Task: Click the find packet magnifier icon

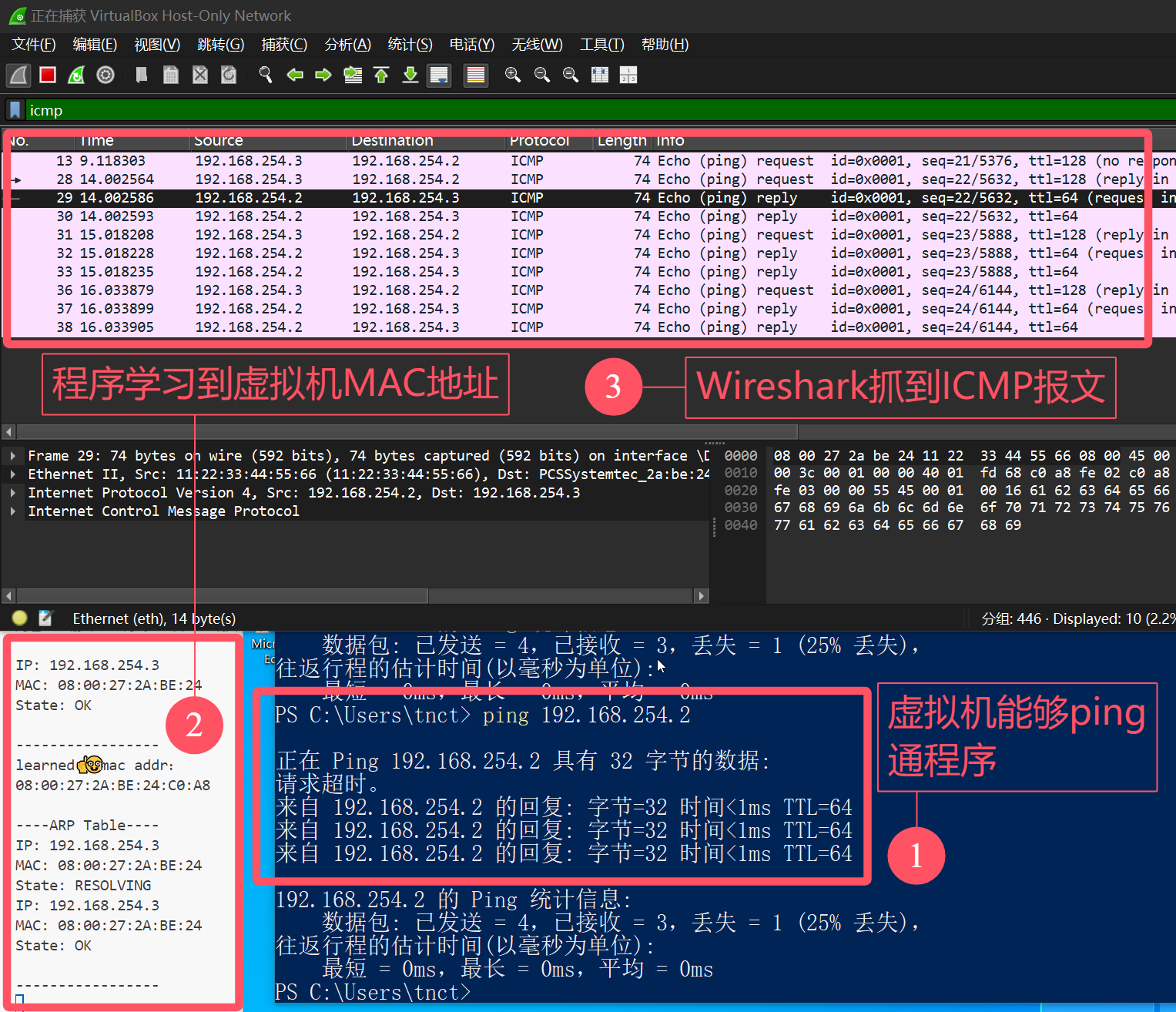Action: pyautogui.click(x=266, y=75)
